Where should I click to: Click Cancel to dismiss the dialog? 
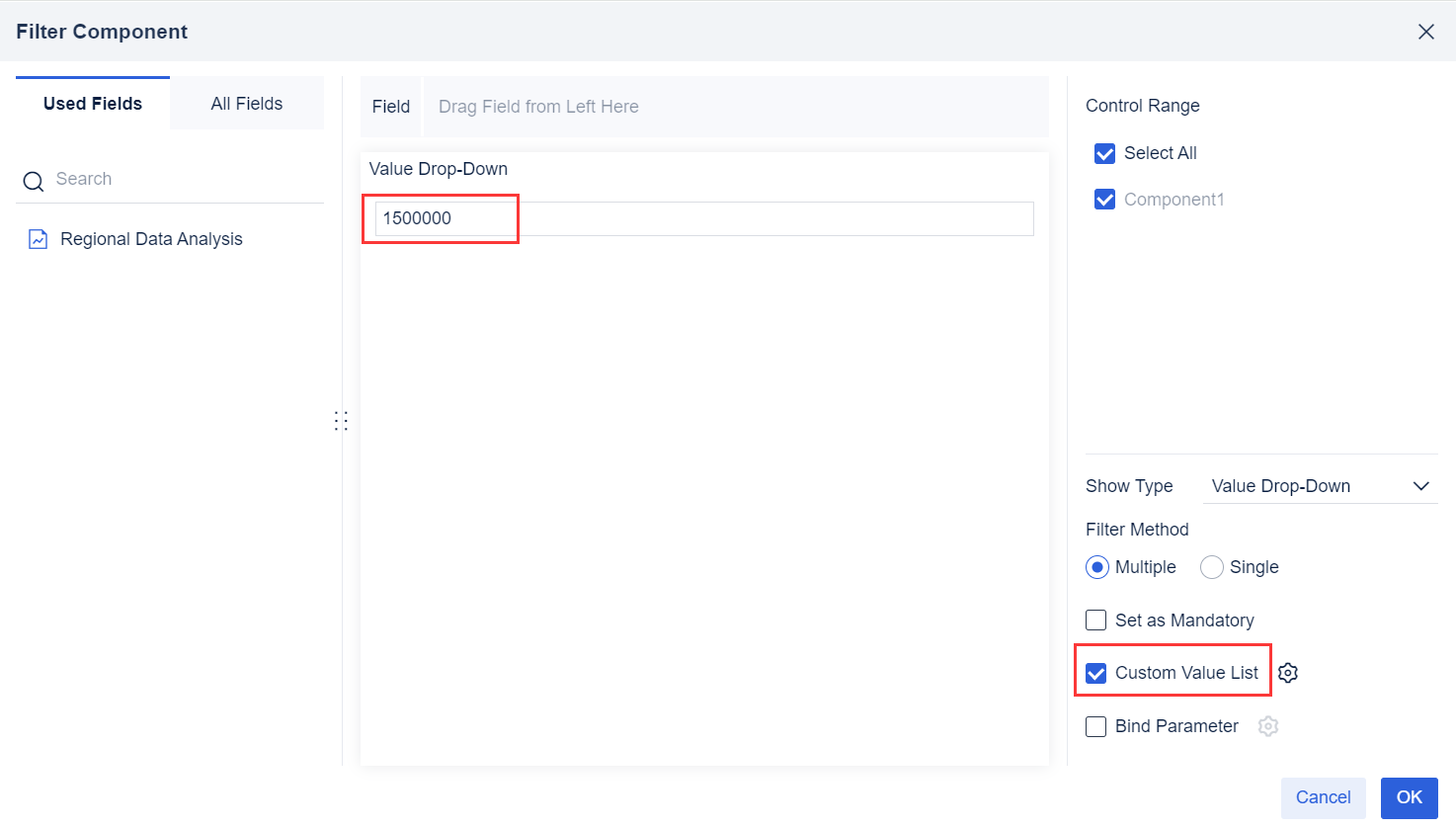[x=1323, y=797]
